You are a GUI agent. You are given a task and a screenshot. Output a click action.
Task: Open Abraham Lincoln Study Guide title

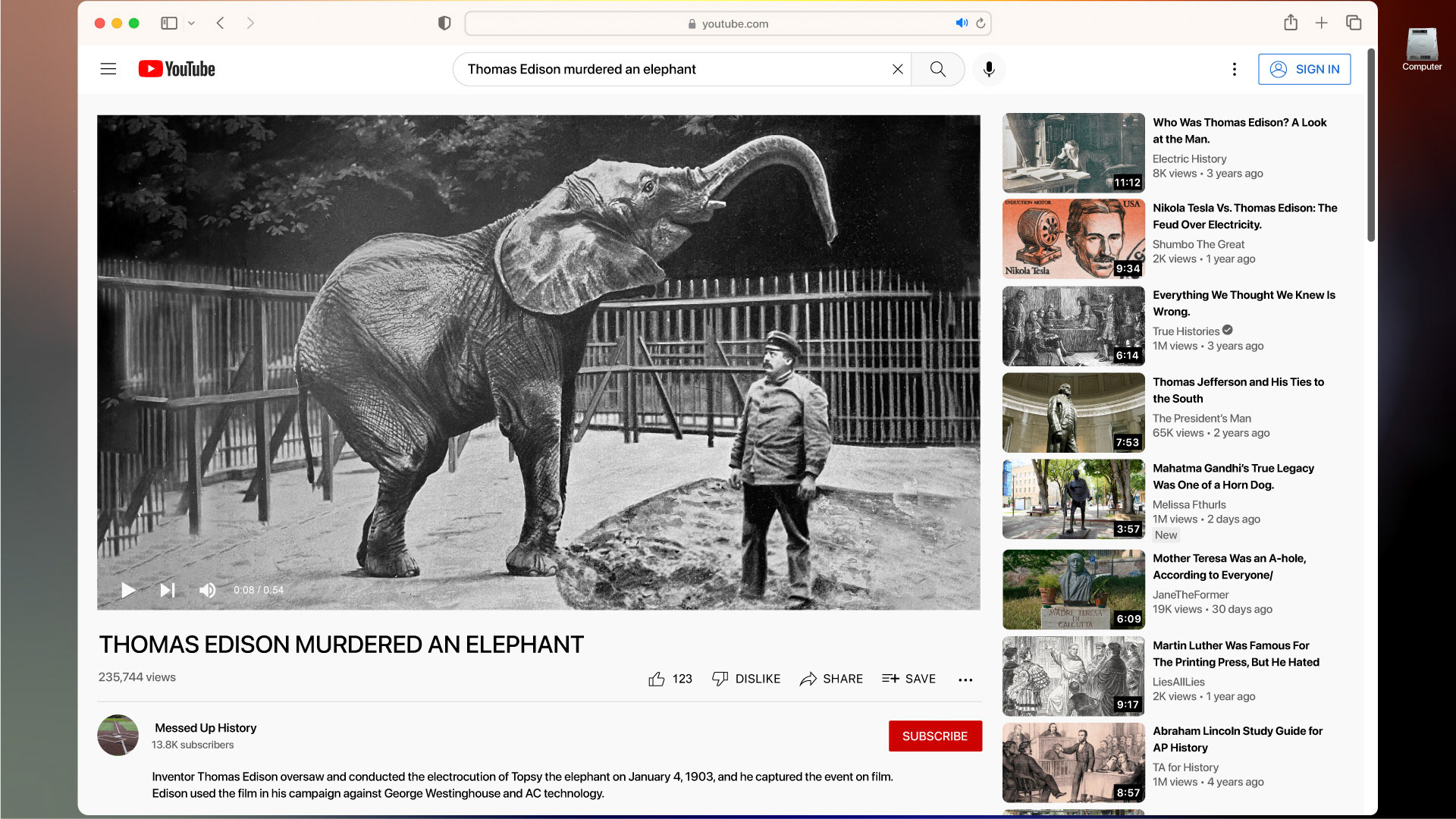1237,739
